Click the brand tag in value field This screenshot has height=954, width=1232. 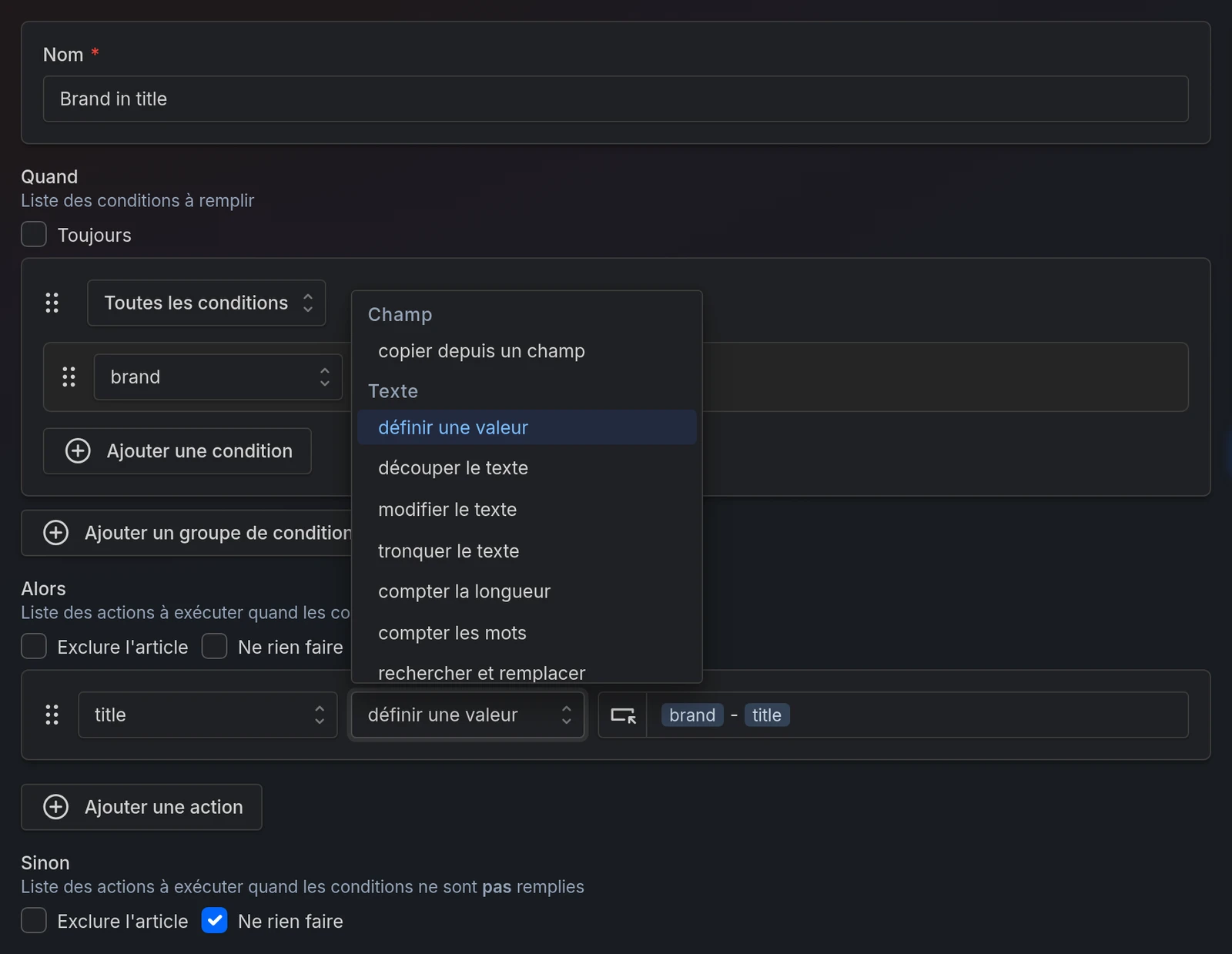(692, 715)
